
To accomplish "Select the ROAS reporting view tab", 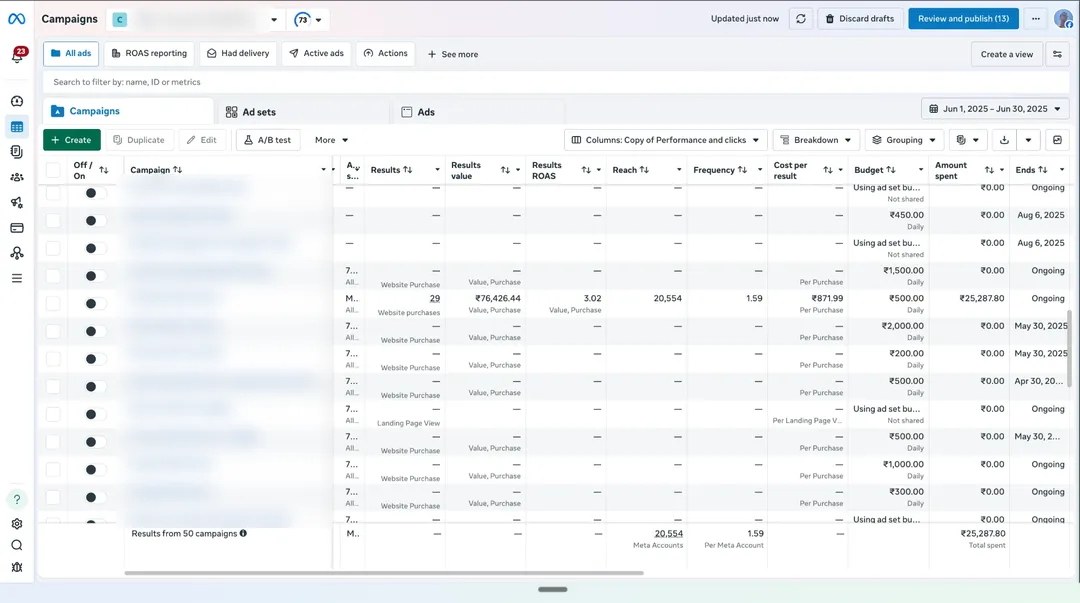I will (x=149, y=53).
